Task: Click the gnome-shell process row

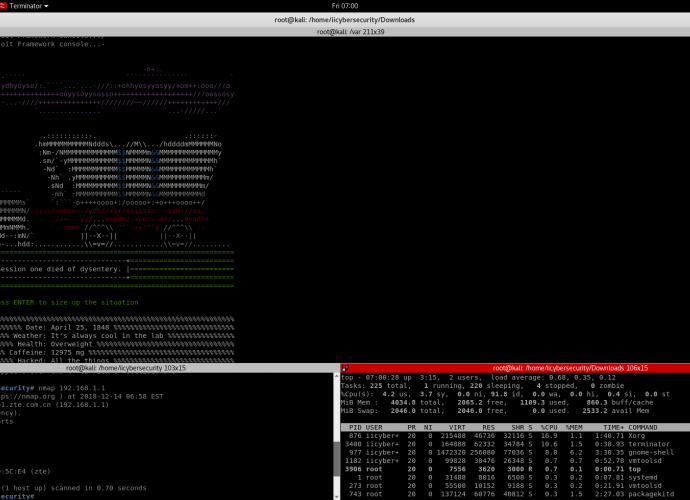Action: pos(515,452)
